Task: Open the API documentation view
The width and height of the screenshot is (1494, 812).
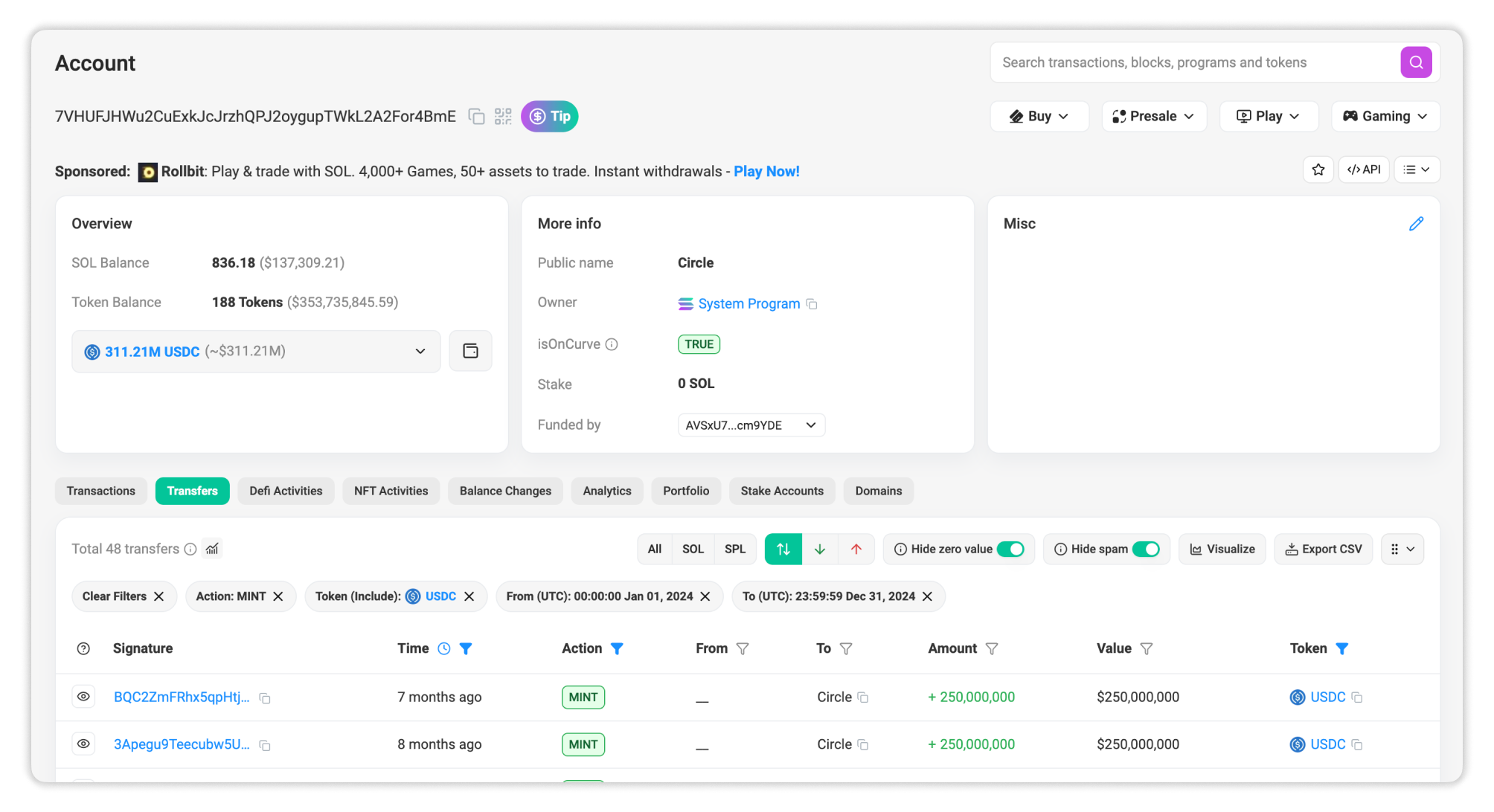Action: (x=1364, y=170)
